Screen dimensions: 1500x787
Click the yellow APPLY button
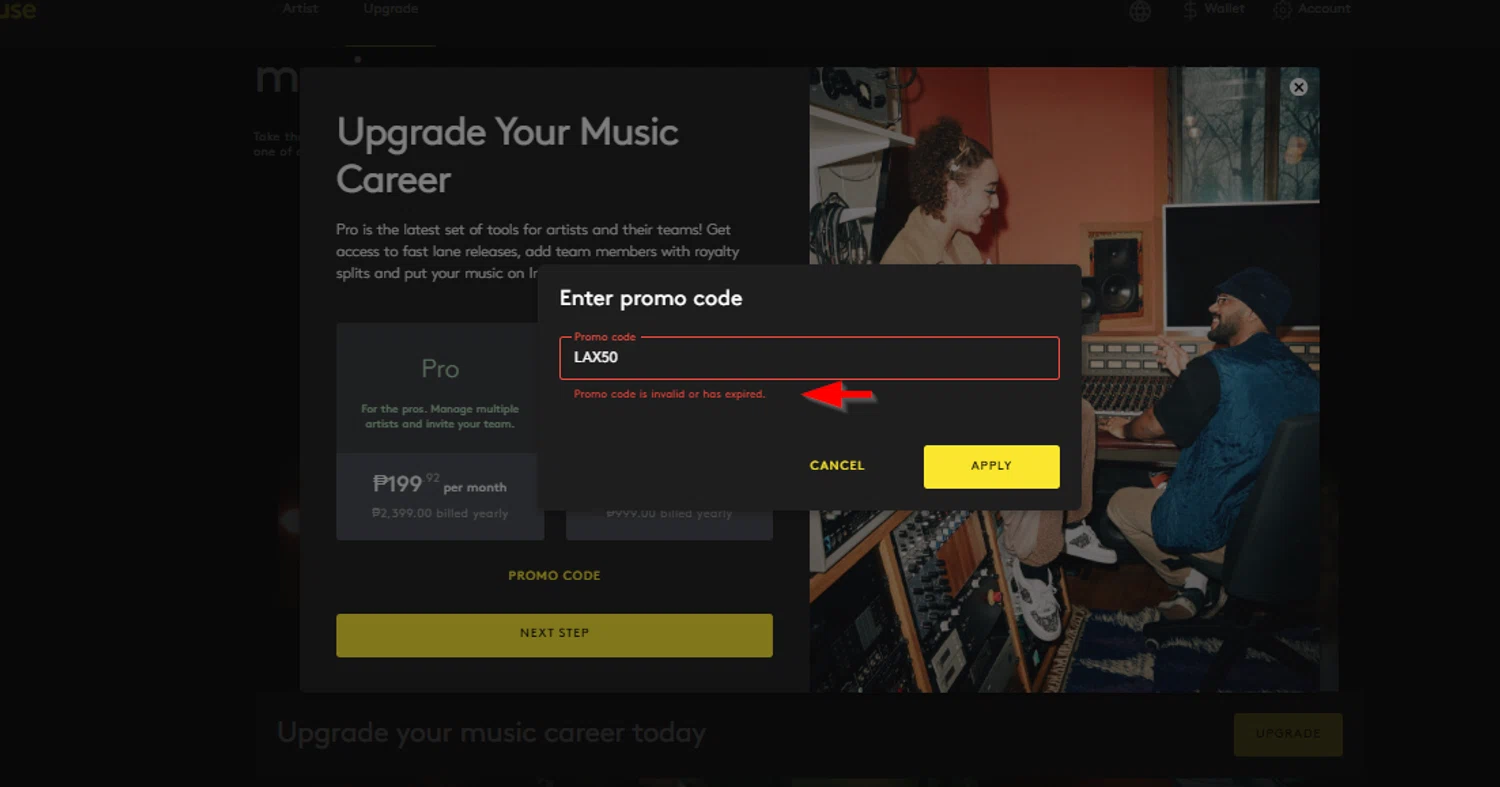[x=991, y=467]
